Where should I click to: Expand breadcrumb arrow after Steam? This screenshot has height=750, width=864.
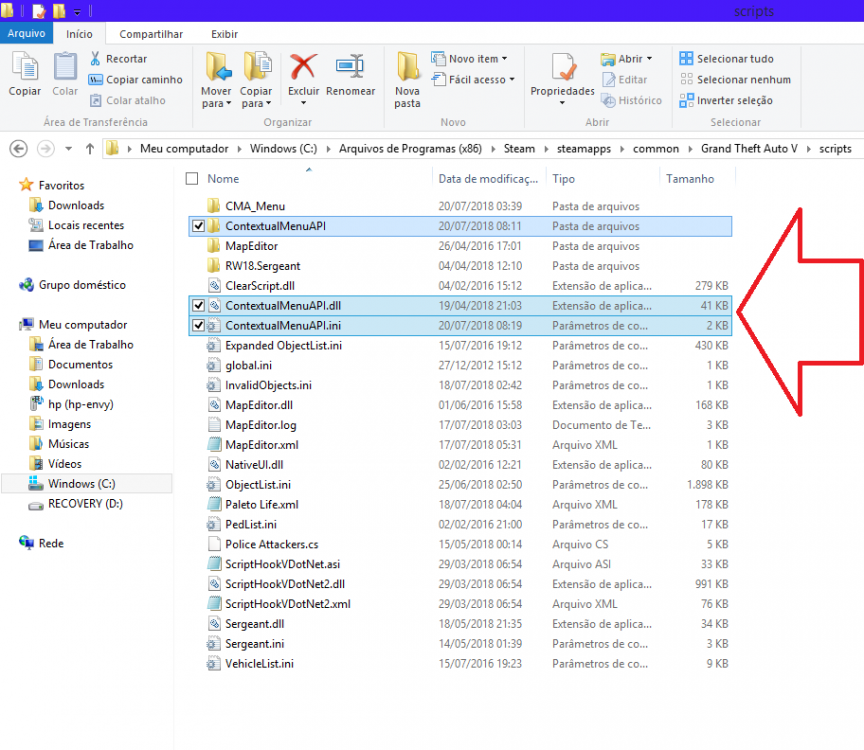click(546, 149)
